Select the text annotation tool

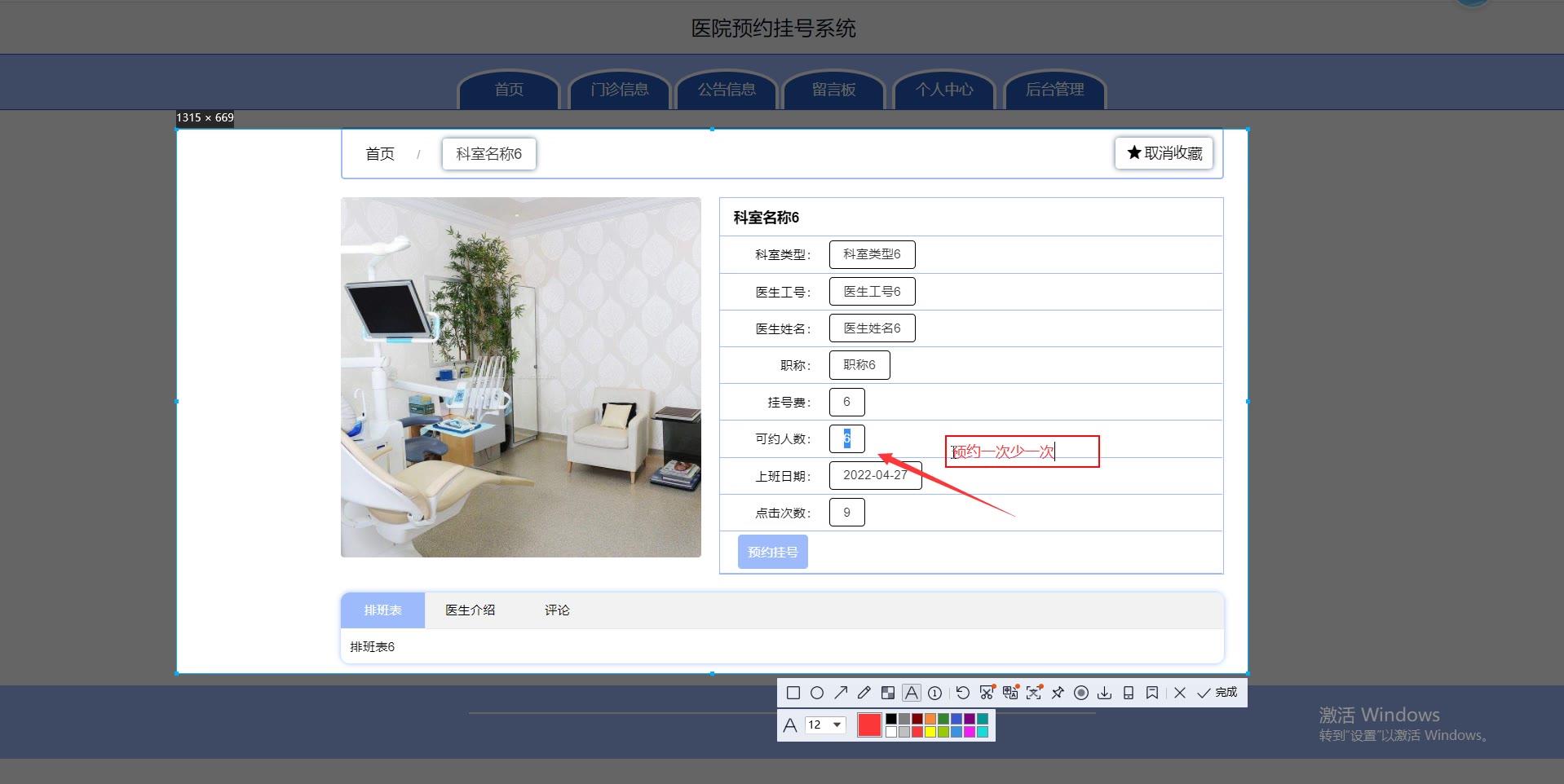point(912,693)
